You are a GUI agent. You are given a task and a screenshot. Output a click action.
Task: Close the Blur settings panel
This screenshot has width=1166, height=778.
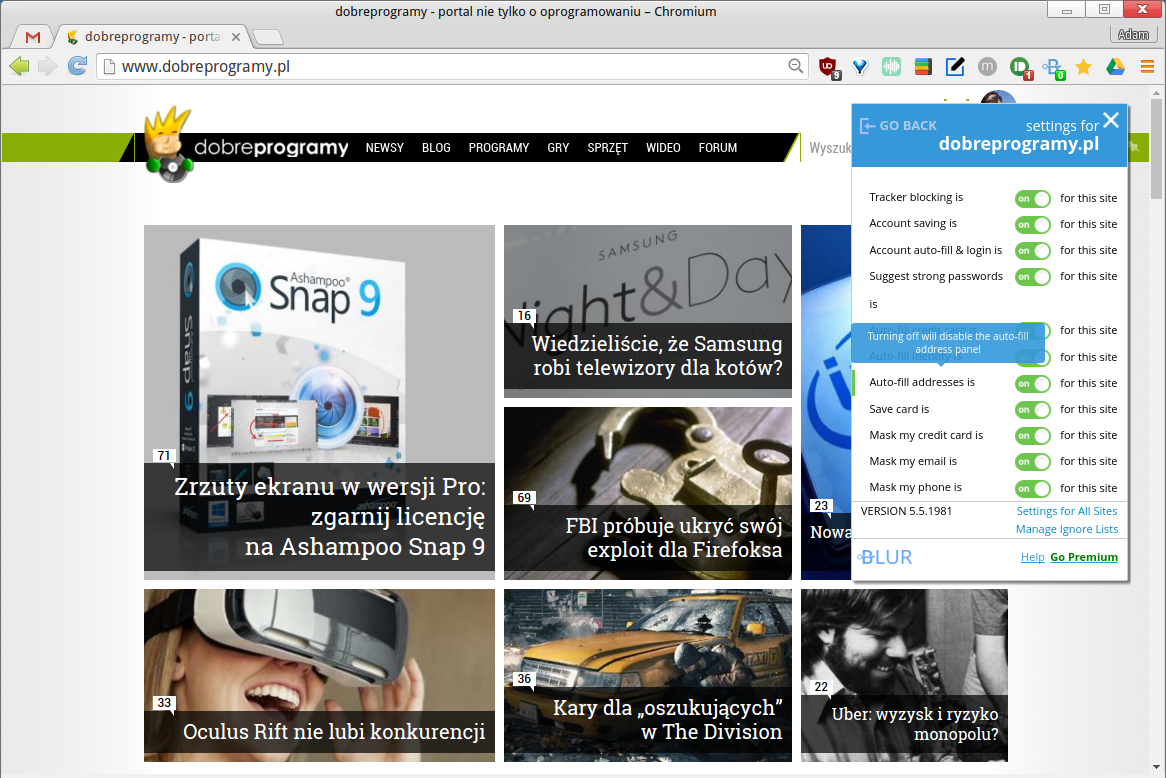pos(1111,120)
